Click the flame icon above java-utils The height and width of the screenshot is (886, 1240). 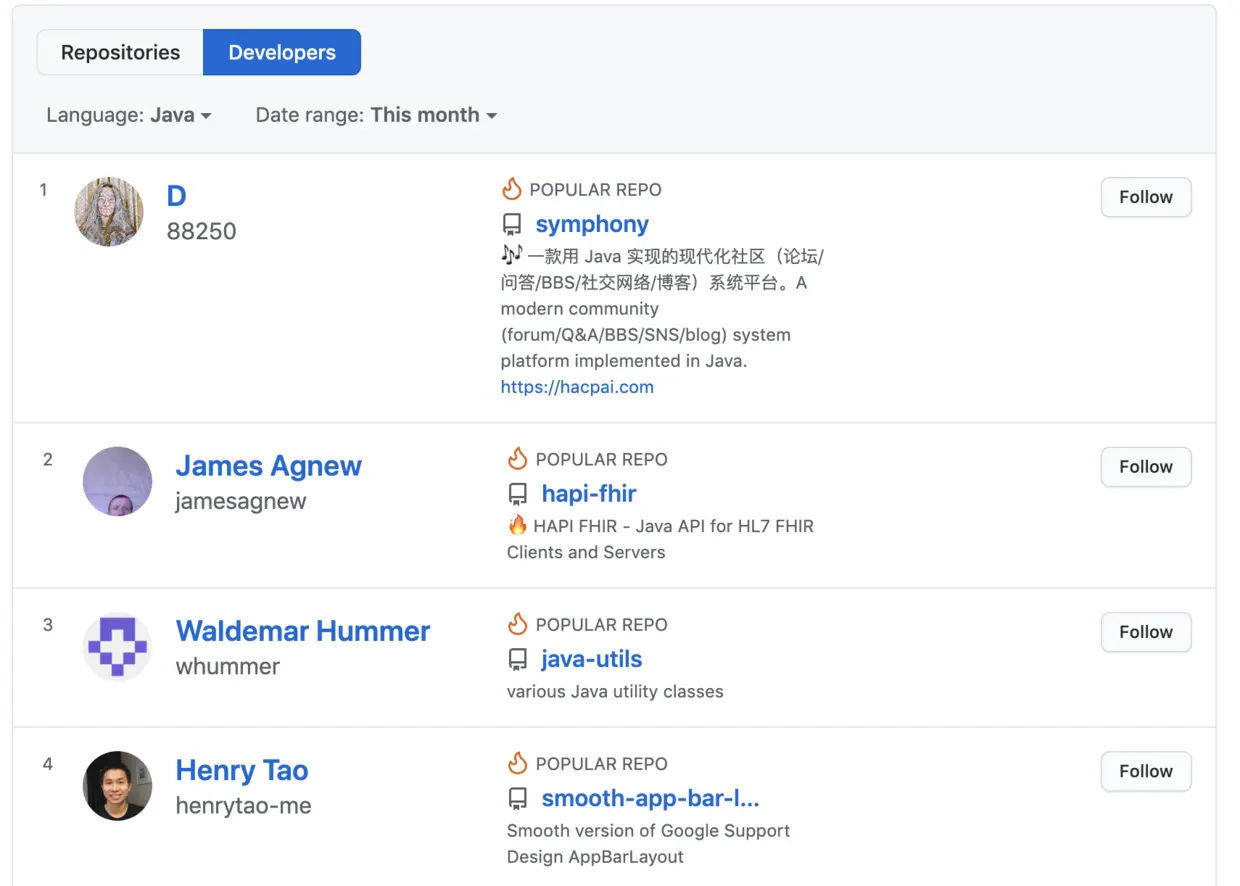517,624
